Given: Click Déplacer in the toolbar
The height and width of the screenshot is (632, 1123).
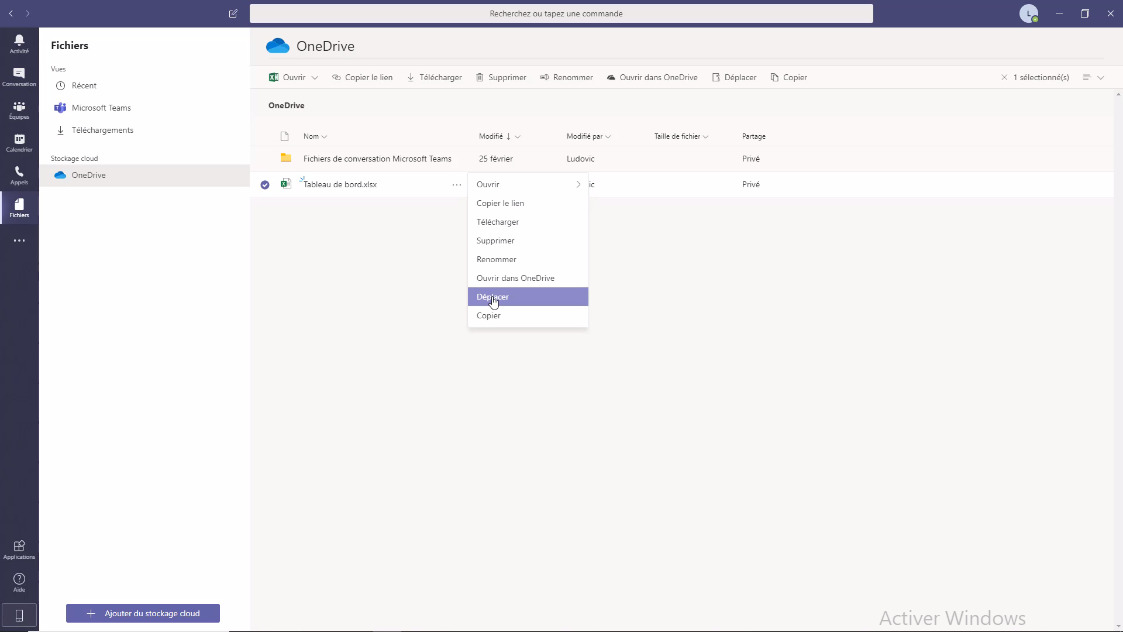Looking at the screenshot, I should 733,77.
